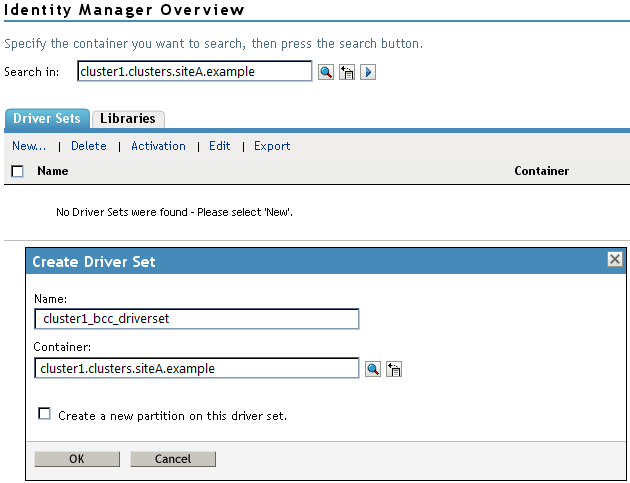Viewport: 630px width, 483px height.
Task: Open the Edit menu link
Action: (x=220, y=146)
